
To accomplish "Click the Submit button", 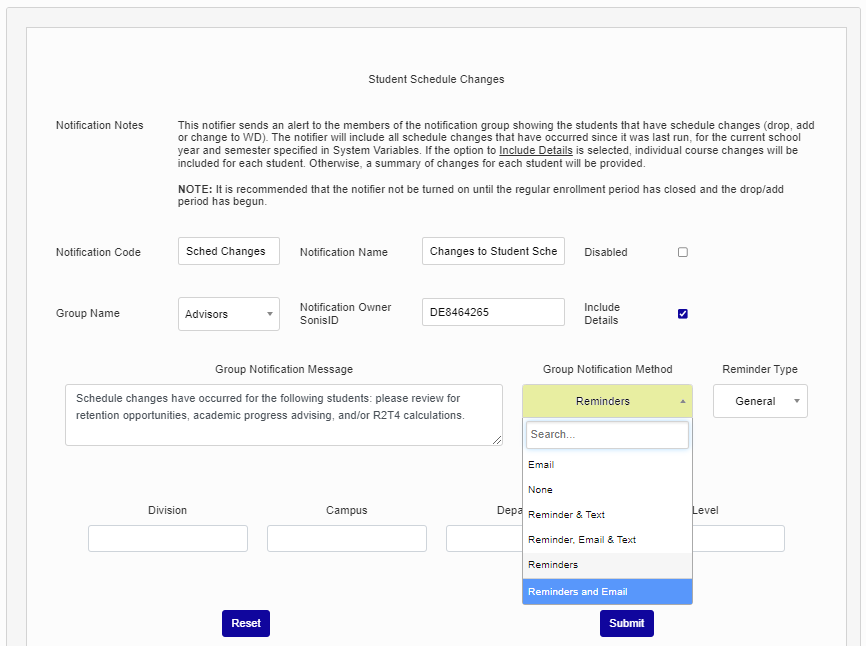I will point(626,623).
